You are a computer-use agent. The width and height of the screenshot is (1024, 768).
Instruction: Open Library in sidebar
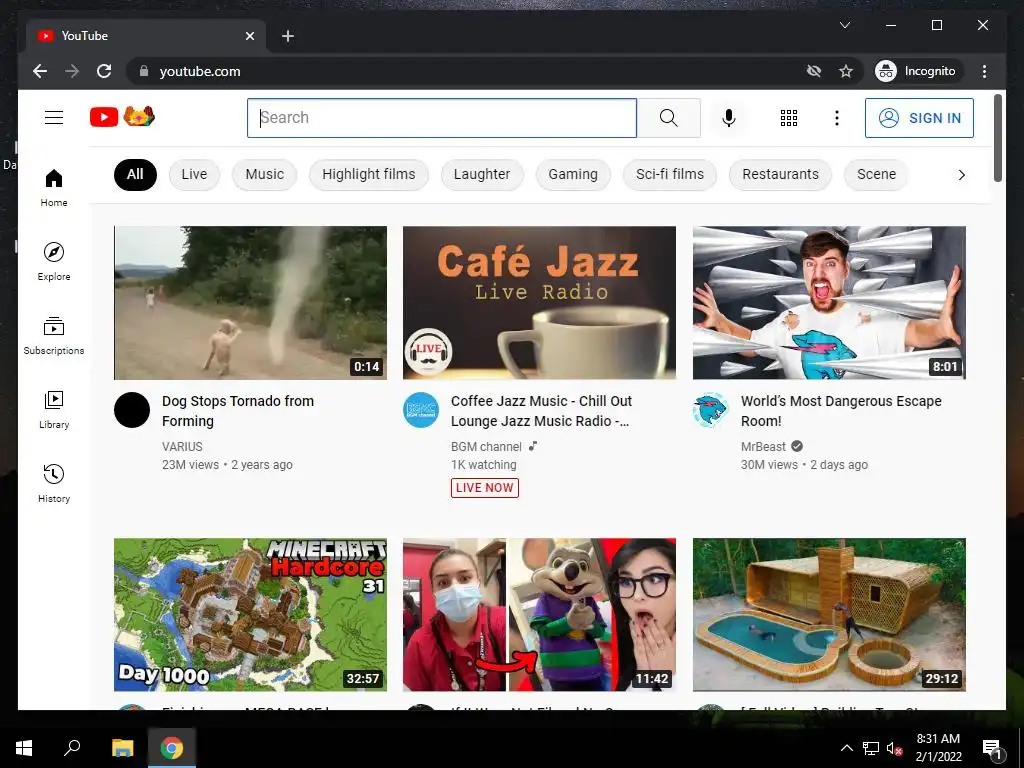(54, 409)
